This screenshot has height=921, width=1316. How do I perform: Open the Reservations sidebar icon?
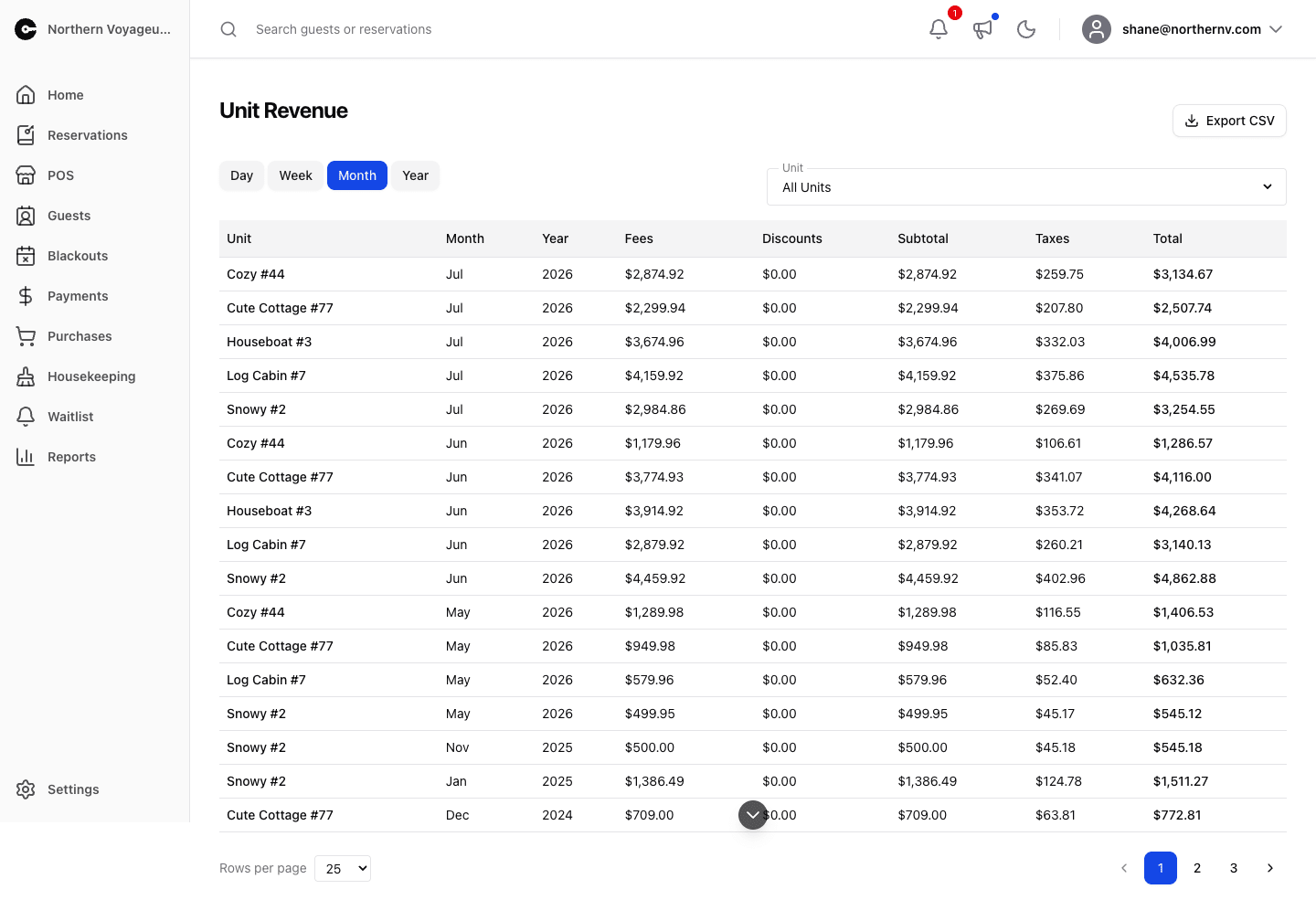26,135
